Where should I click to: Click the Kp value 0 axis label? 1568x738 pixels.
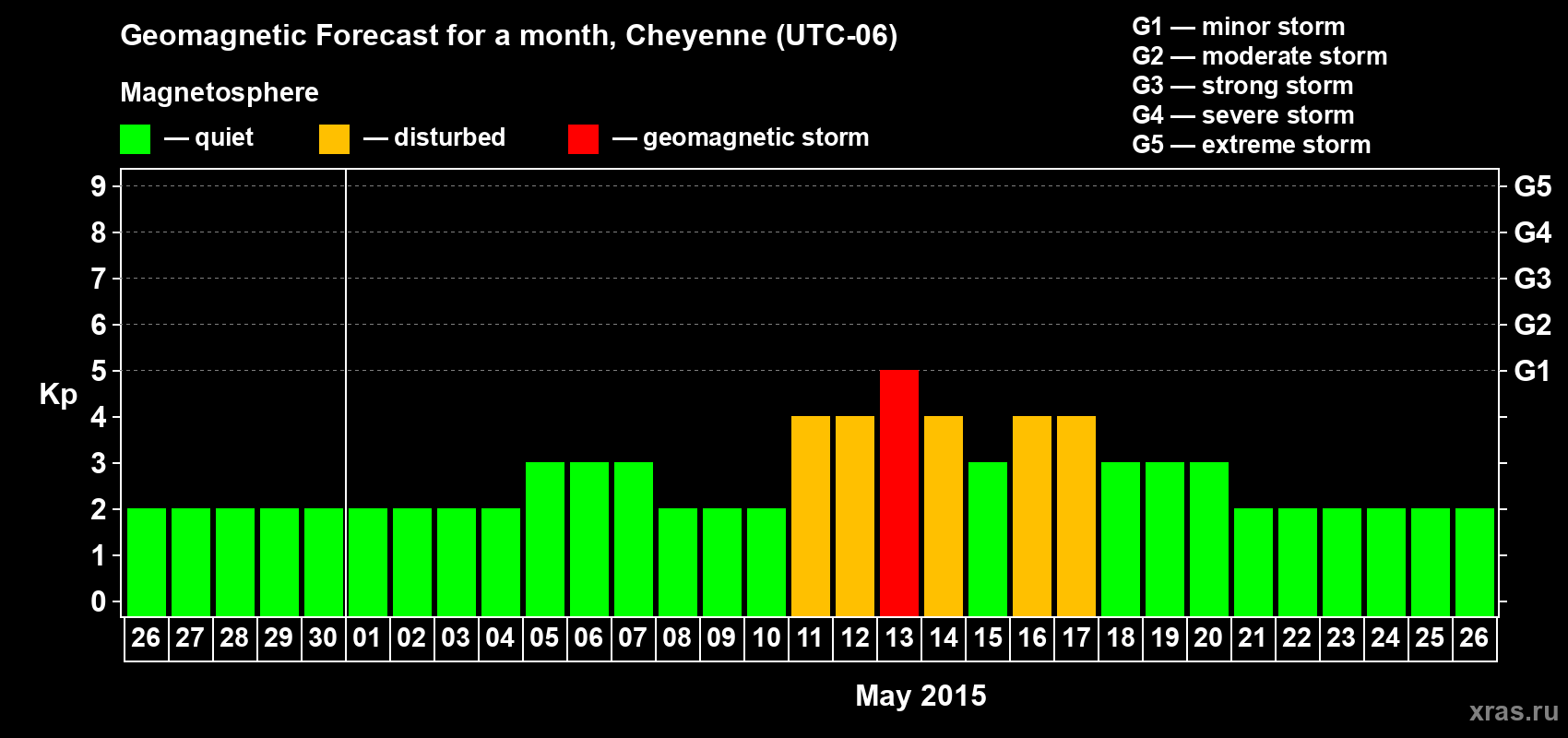click(99, 601)
